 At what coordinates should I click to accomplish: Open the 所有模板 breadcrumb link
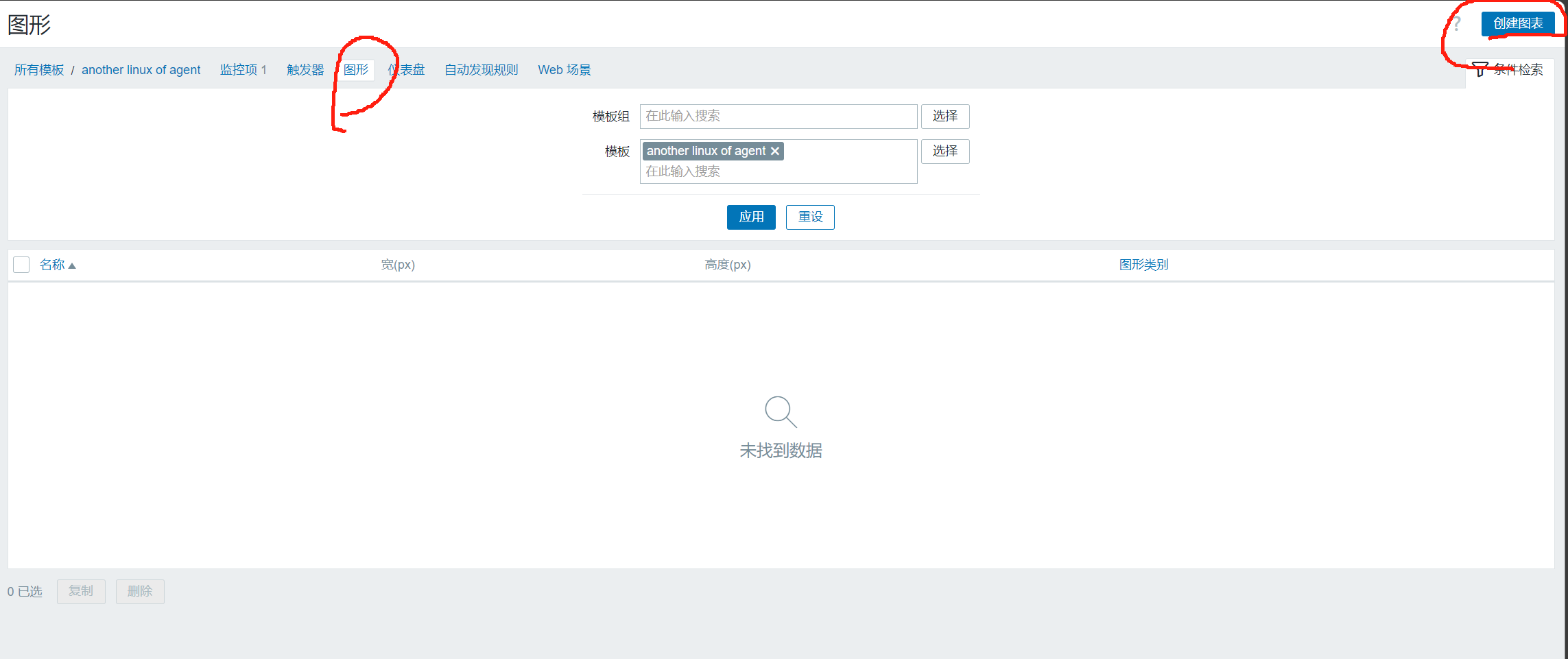point(39,70)
